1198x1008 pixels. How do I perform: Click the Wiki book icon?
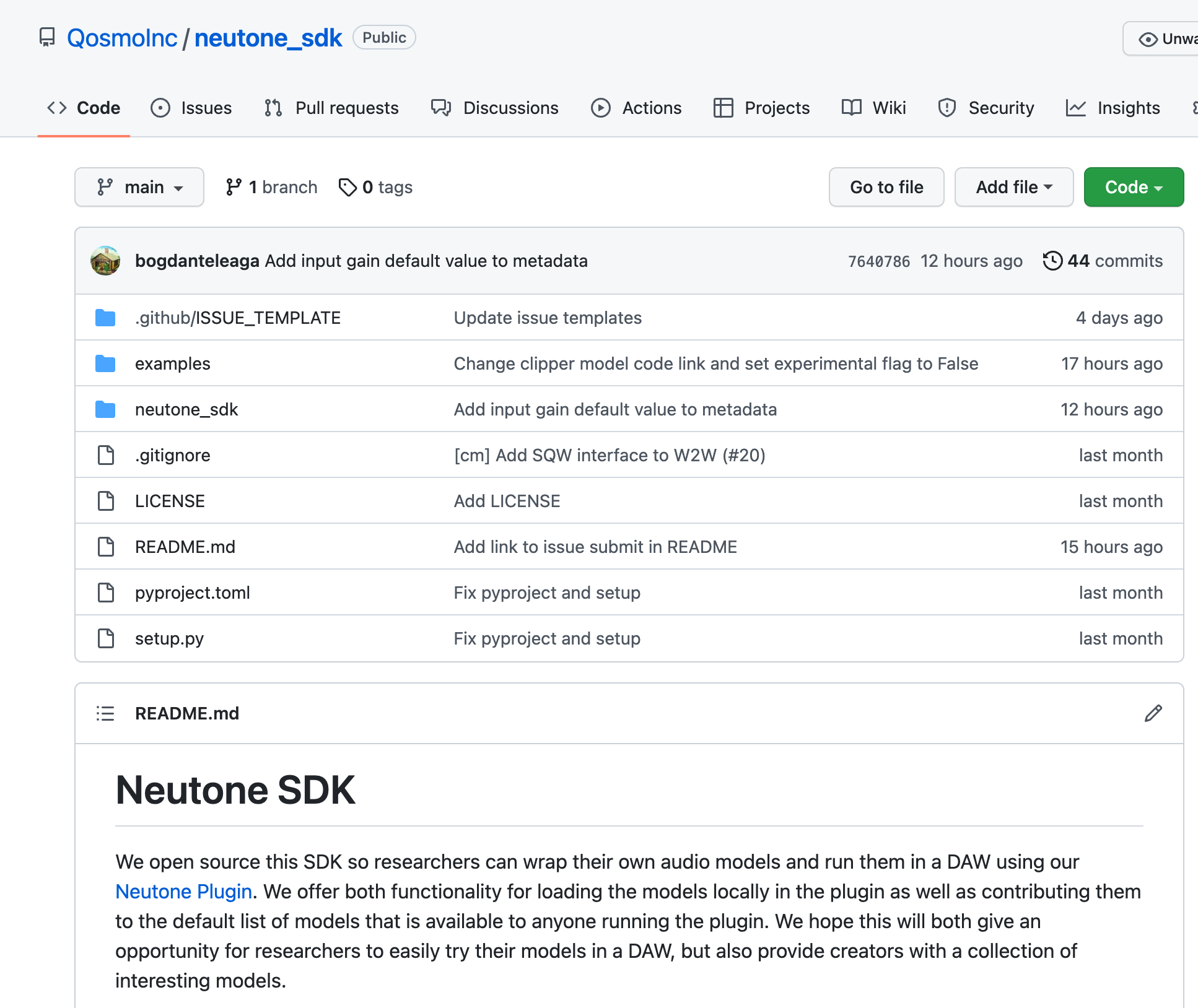851,108
